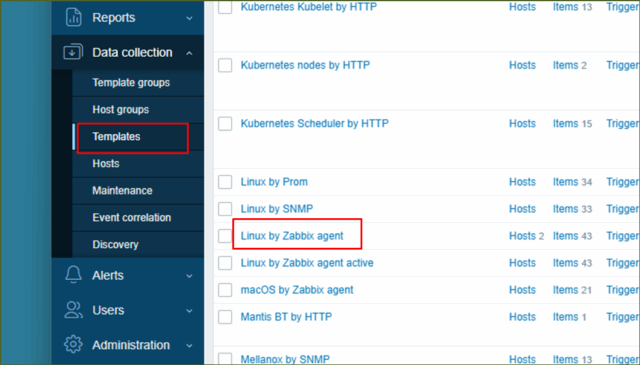Open Hosts 2 link for Linux by Zabbix agent
This screenshot has height=365, width=640.
527,236
